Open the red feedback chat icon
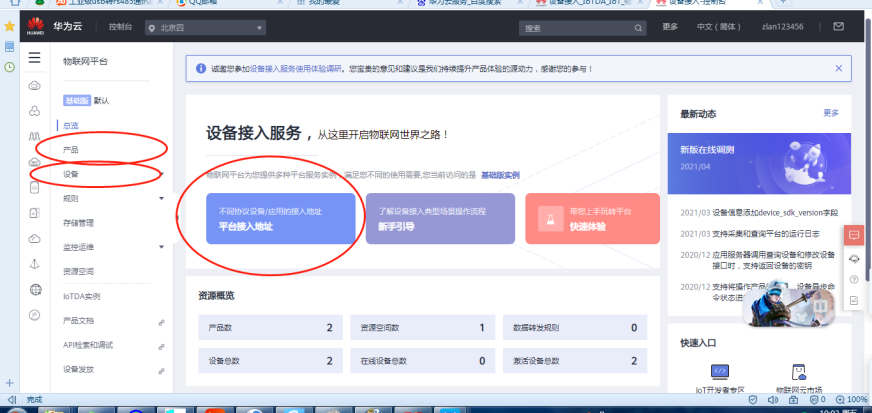Screen dimensions: 872x413 (x=854, y=235)
